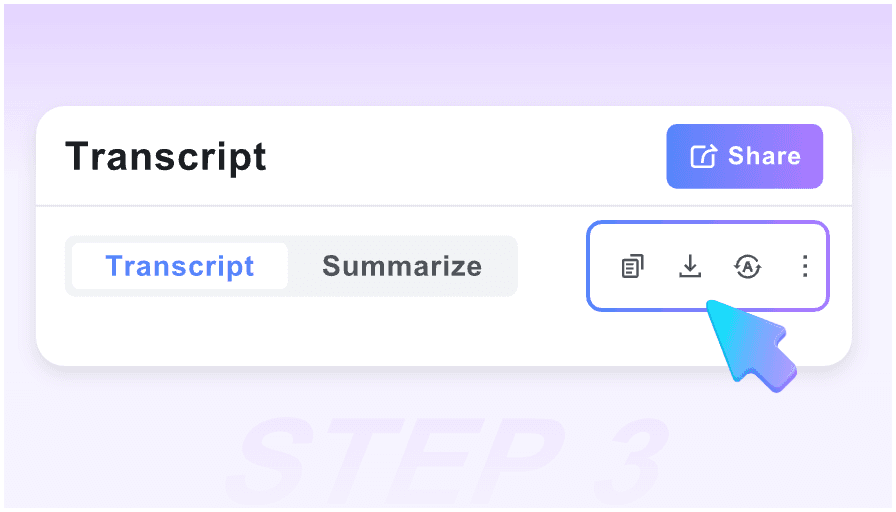Click the word Share on the button
The height and width of the screenshot is (512, 896).
tap(764, 156)
